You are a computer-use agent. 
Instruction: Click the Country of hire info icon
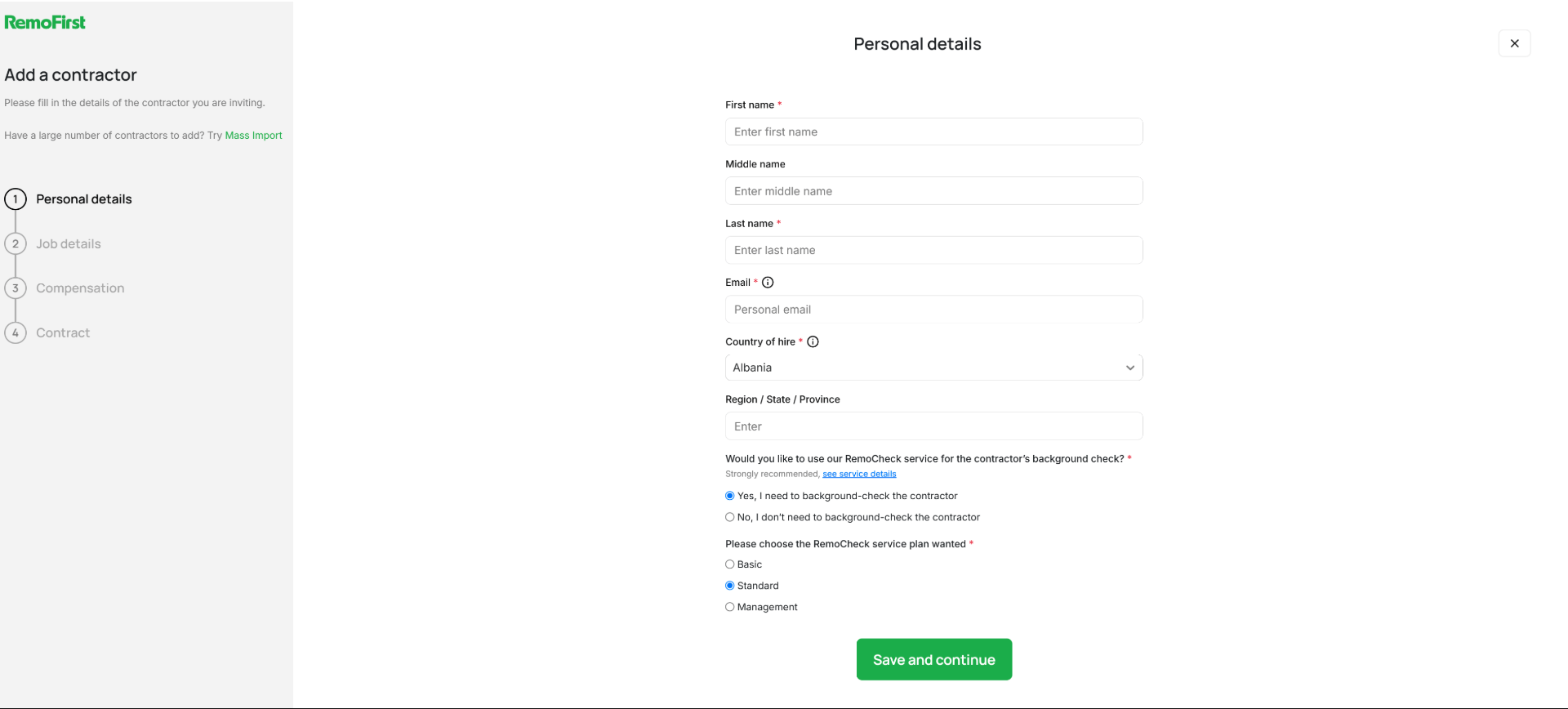813,342
